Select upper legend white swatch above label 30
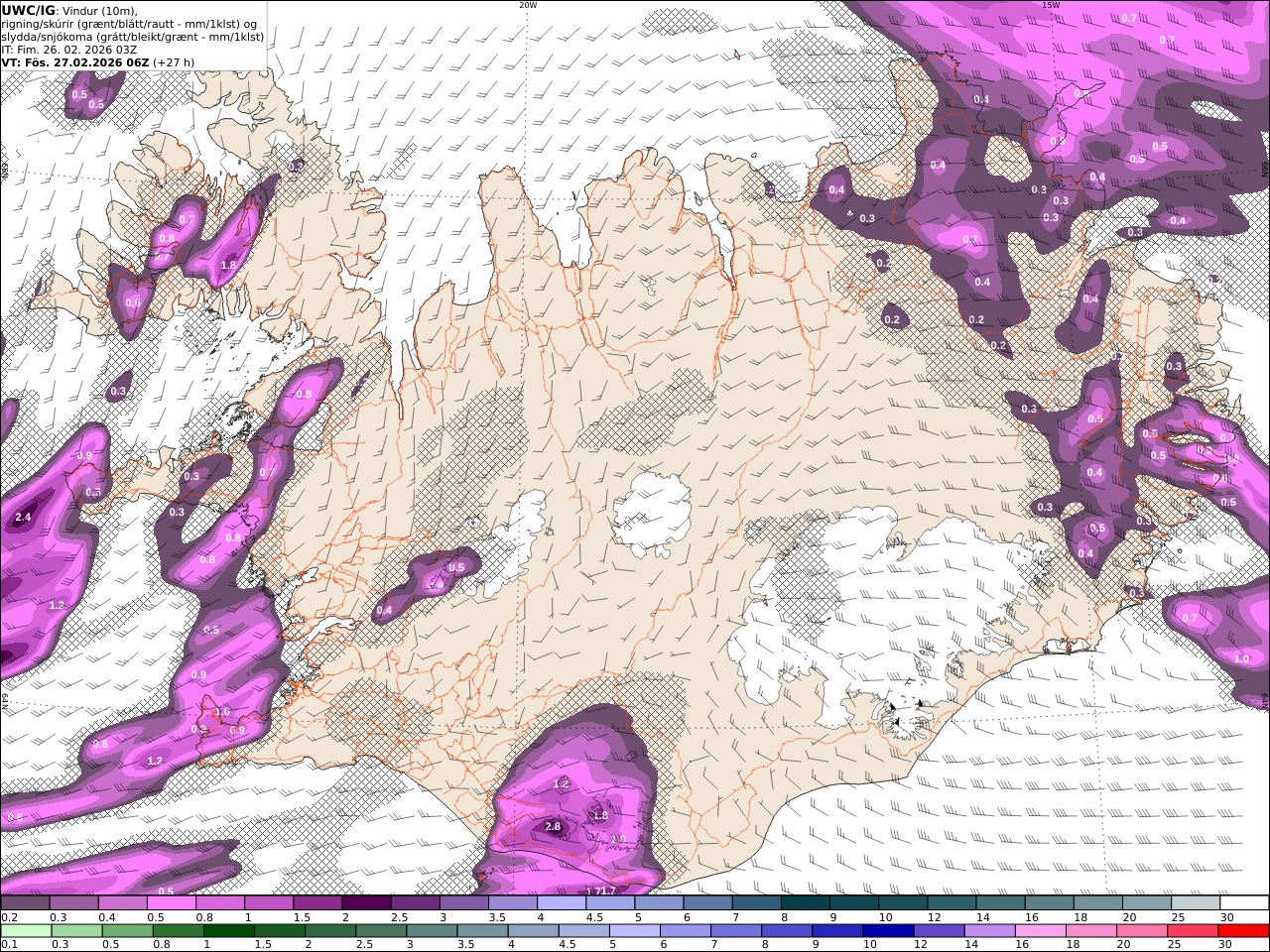 1244,902
